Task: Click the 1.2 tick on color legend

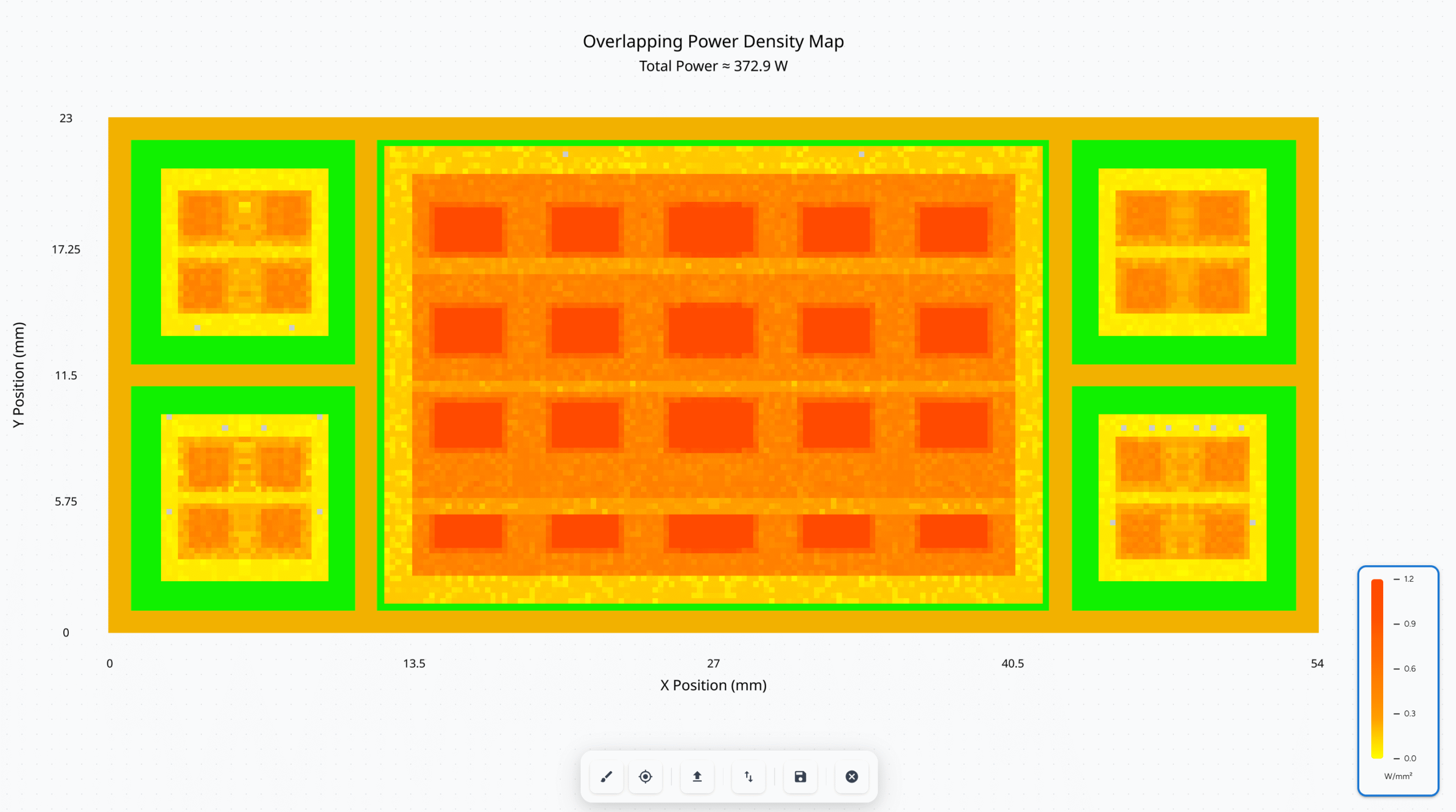Action: pyautogui.click(x=1408, y=579)
